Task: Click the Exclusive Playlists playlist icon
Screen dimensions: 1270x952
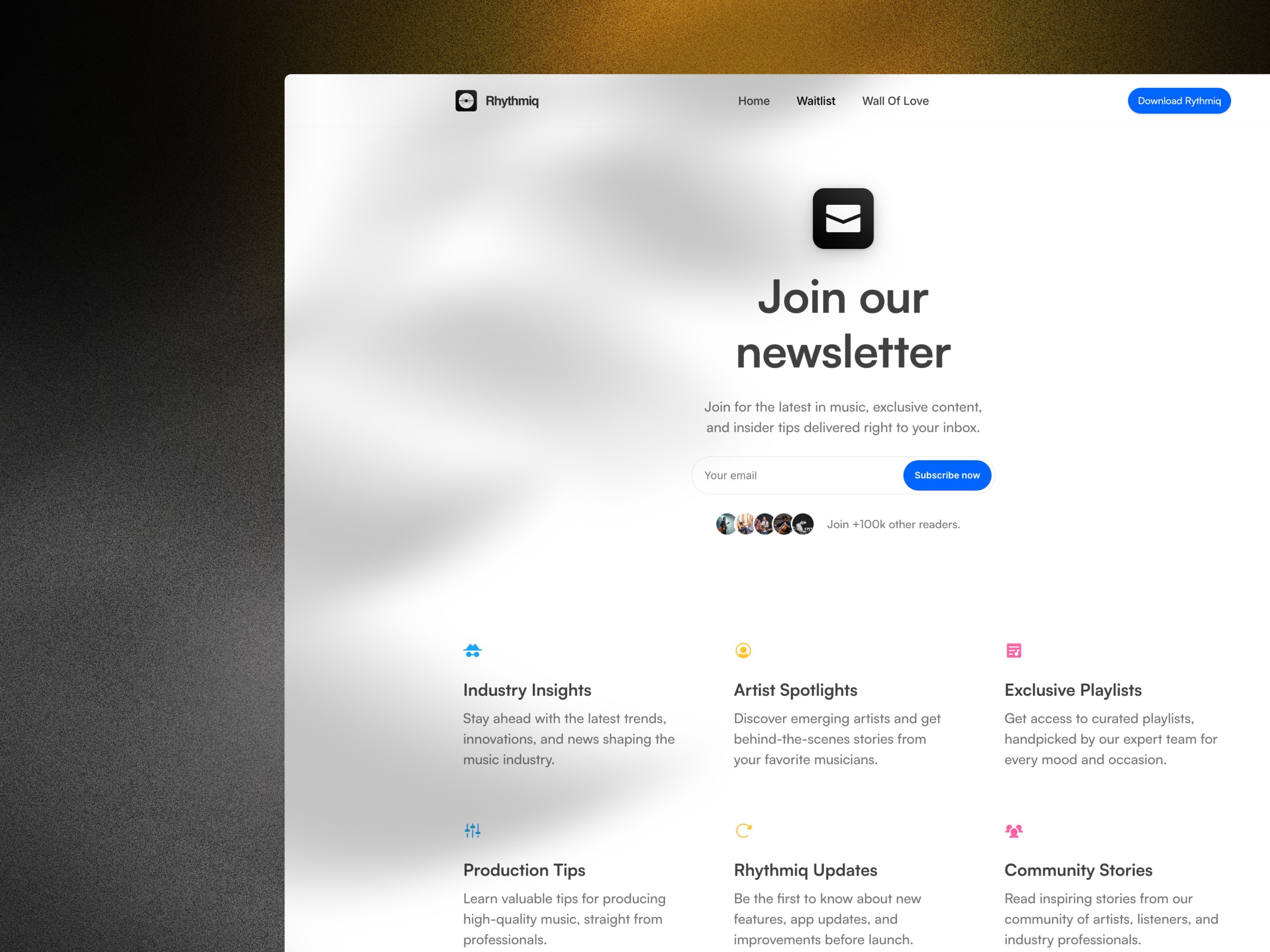Action: coord(1013,650)
